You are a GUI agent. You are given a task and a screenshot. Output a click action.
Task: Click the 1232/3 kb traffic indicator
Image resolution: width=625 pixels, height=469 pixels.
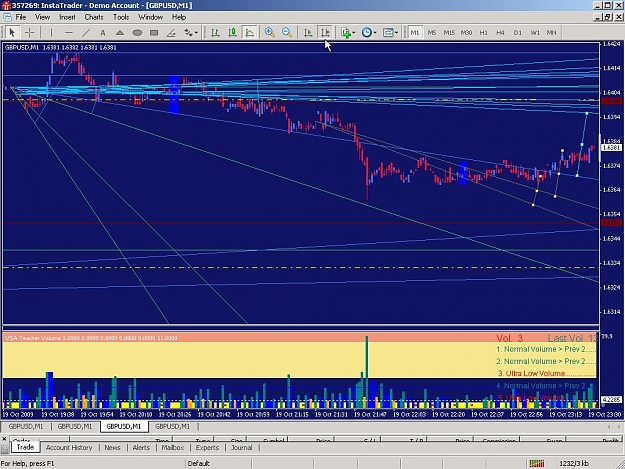click(574, 463)
